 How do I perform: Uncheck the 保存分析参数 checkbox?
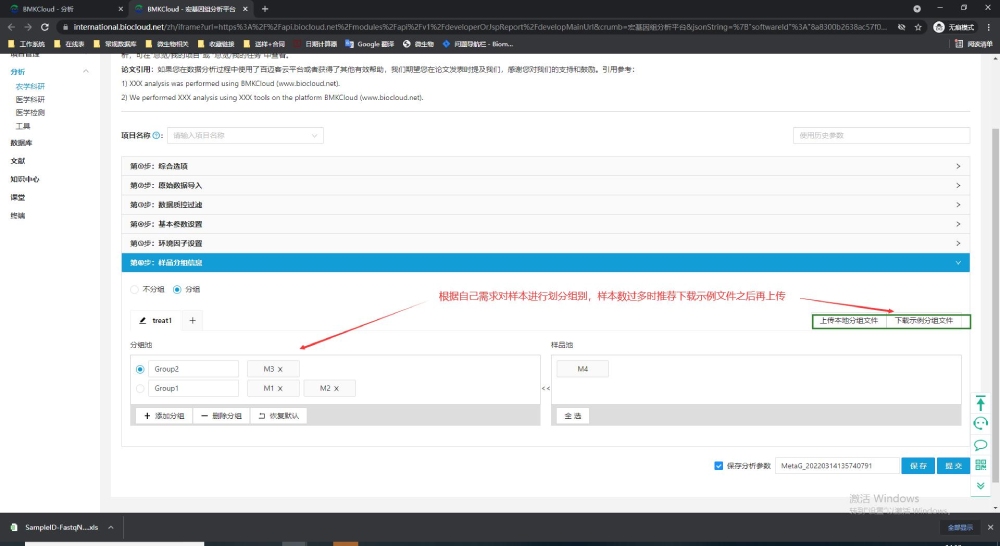click(x=719, y=465)
